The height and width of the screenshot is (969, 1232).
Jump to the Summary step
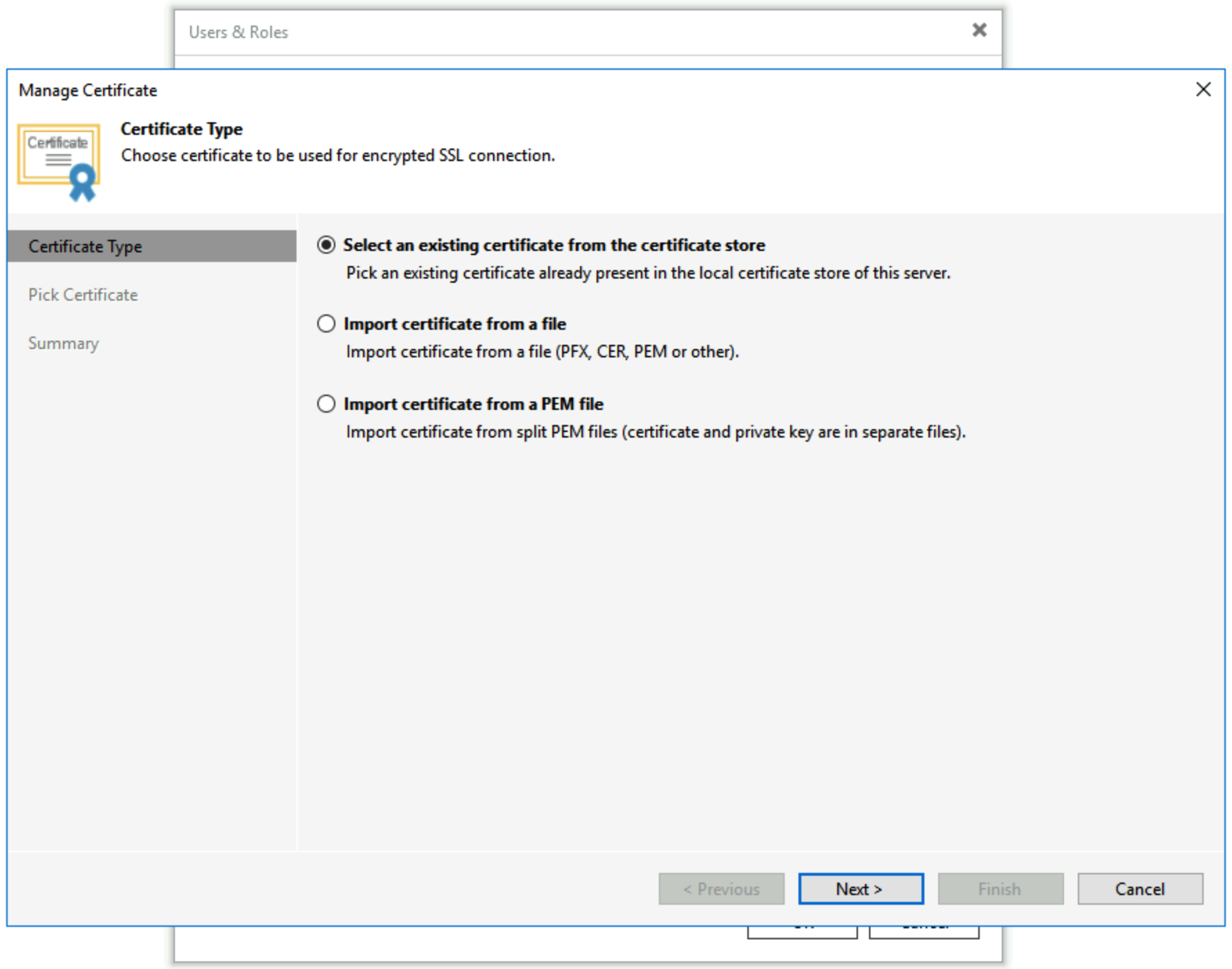[x=64, y=344]
